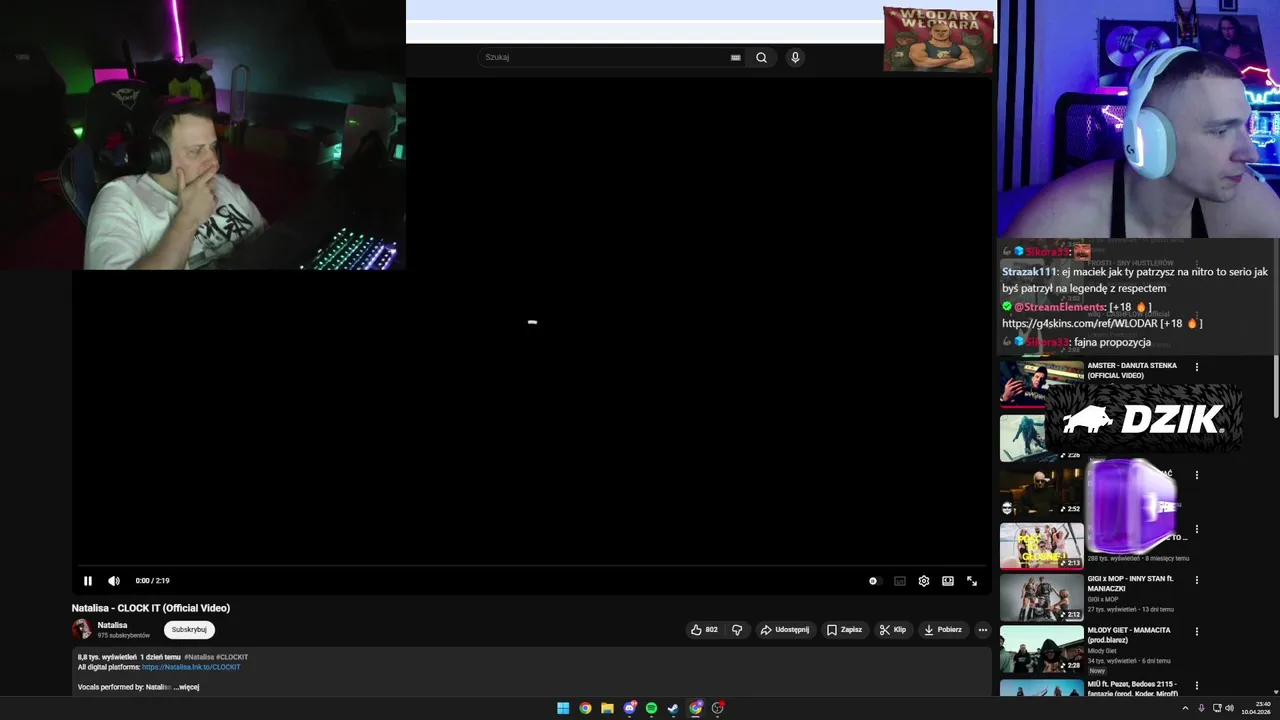
Task: Open the AMSTER - DANUTA STENKA title
Action: (x=1132, y=370)
